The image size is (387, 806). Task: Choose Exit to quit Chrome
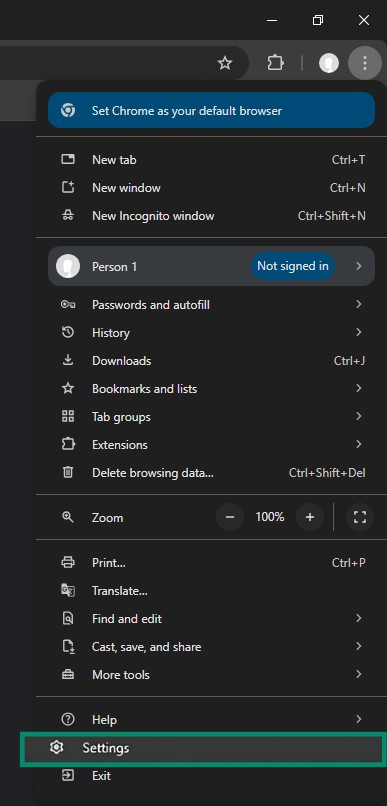[211, 776]
